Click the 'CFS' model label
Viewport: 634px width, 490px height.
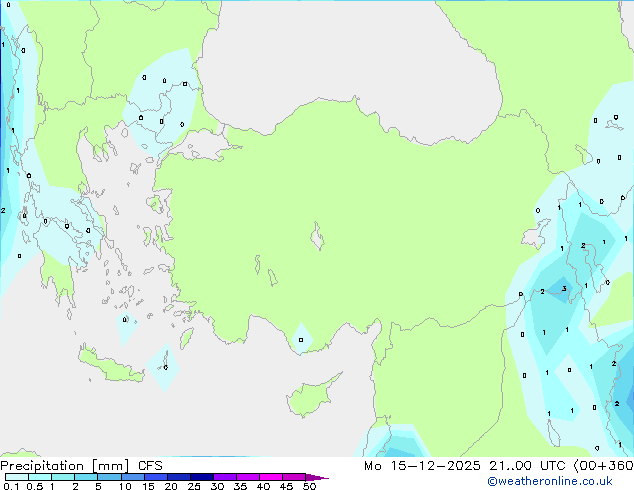tap(150, 466)
